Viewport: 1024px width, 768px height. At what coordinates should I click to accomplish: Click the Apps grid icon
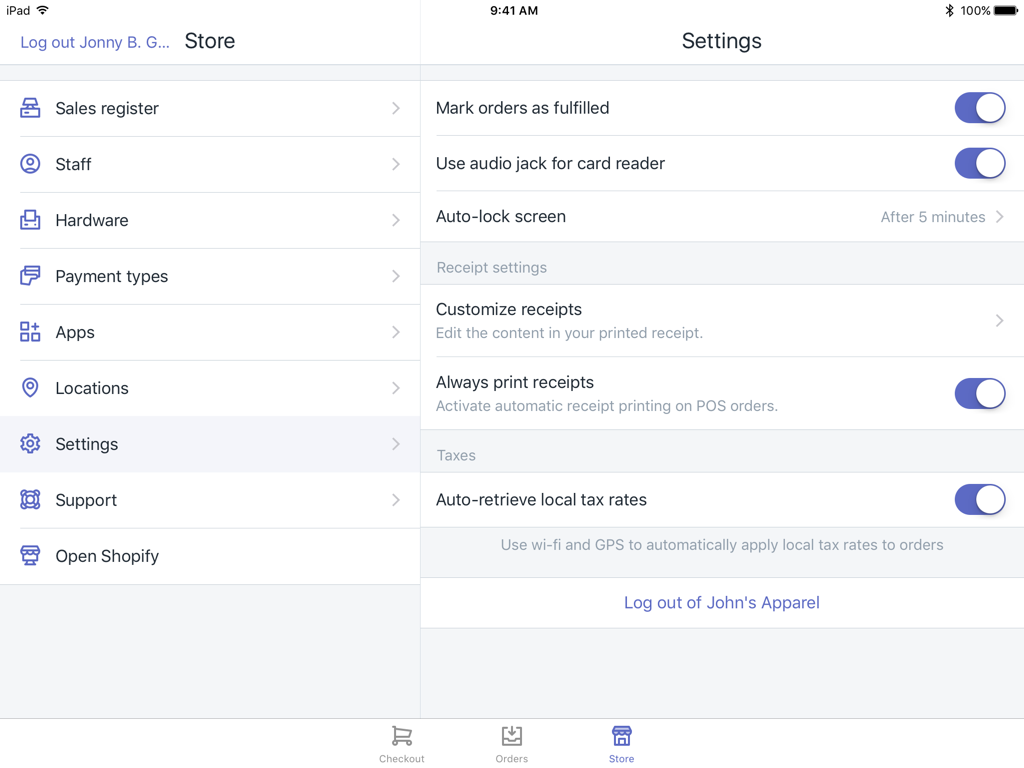click(30, 332)
